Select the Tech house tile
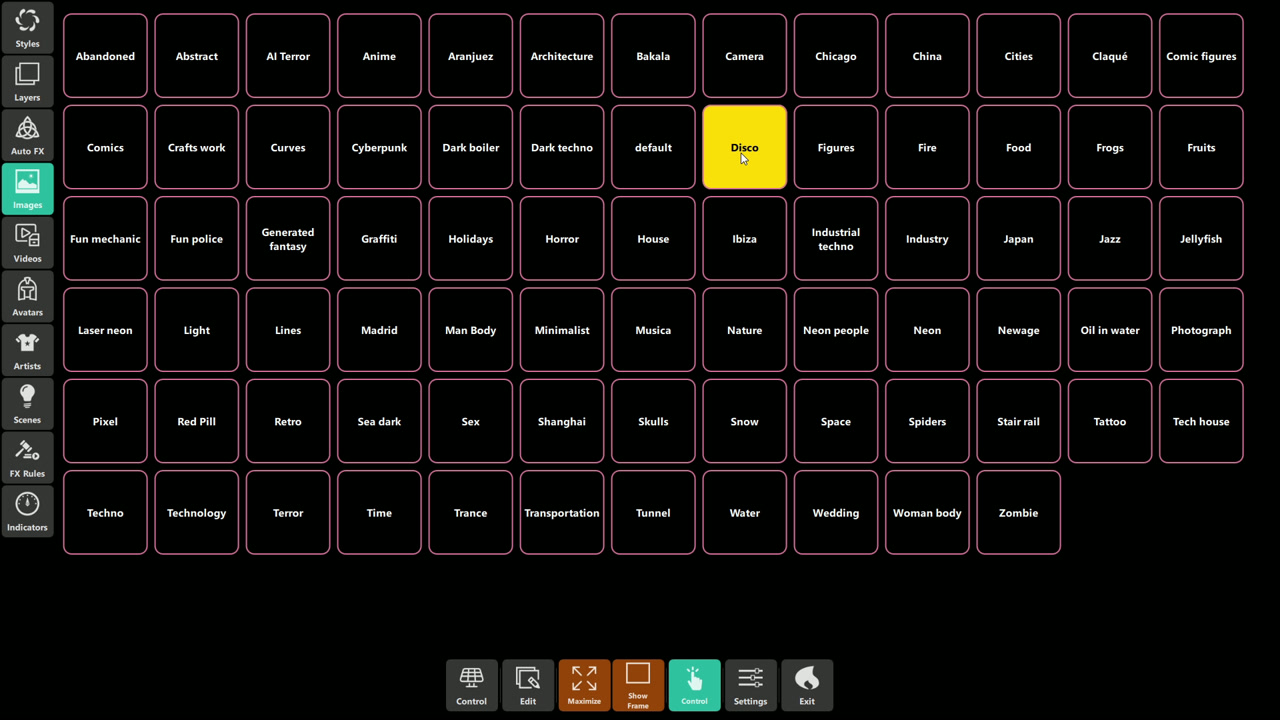 [1201, 421]
